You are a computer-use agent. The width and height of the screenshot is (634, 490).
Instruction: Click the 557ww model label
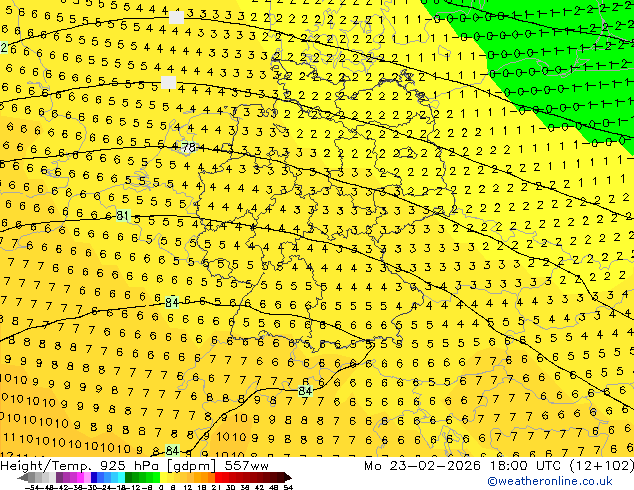click(247, 466)
